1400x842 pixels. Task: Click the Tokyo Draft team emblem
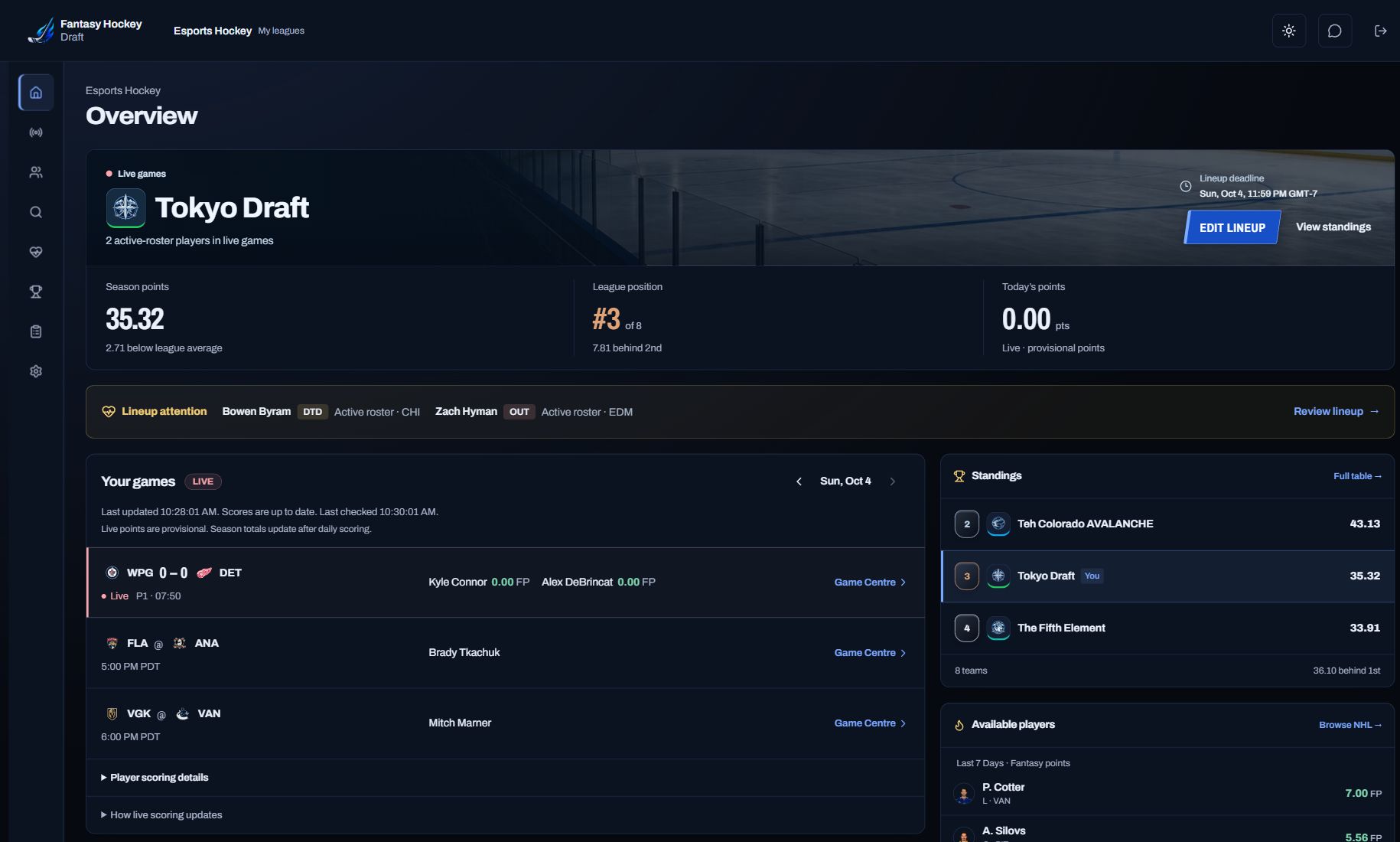coord(125,207)
